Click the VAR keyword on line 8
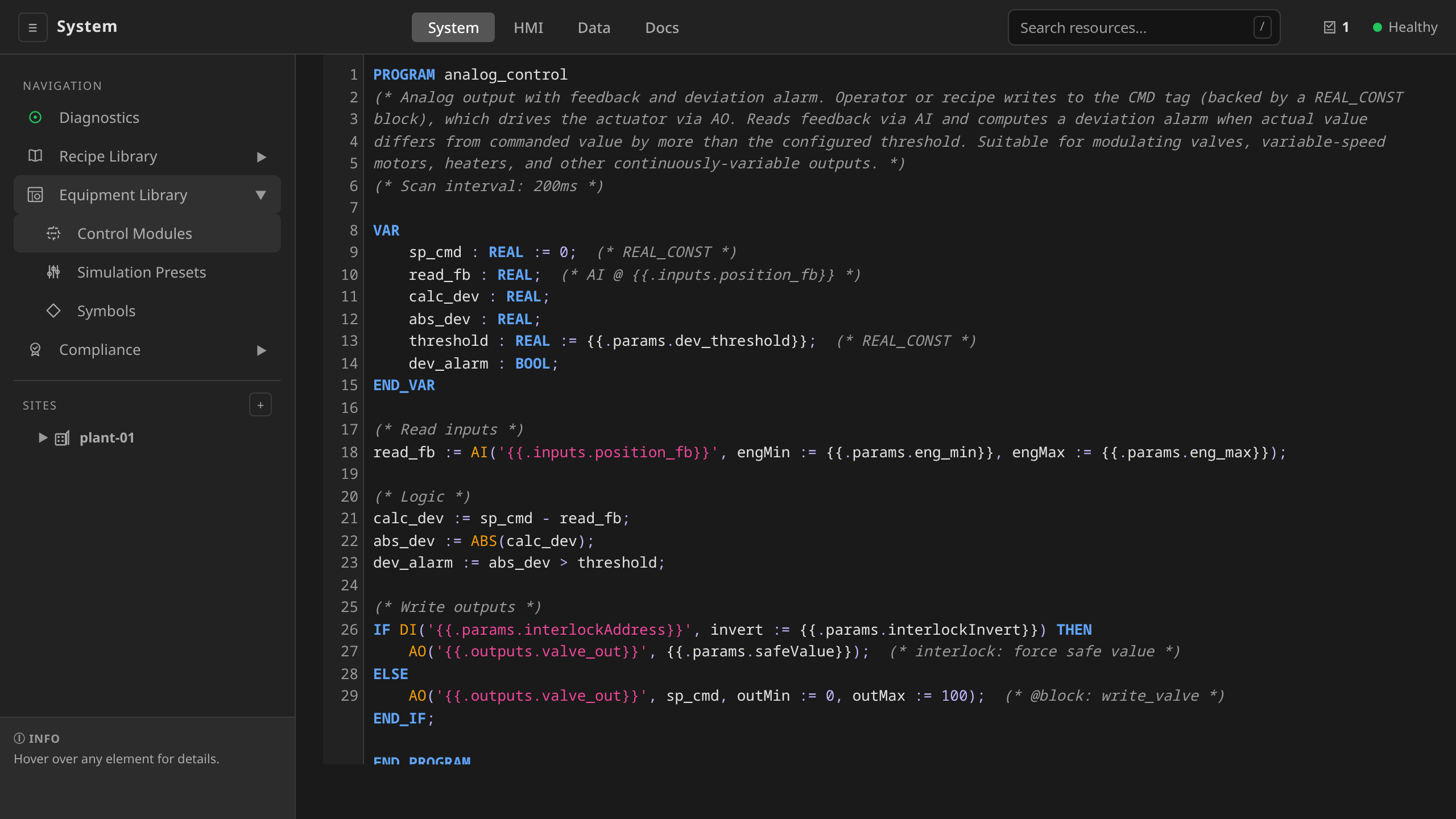 [386, 230]
